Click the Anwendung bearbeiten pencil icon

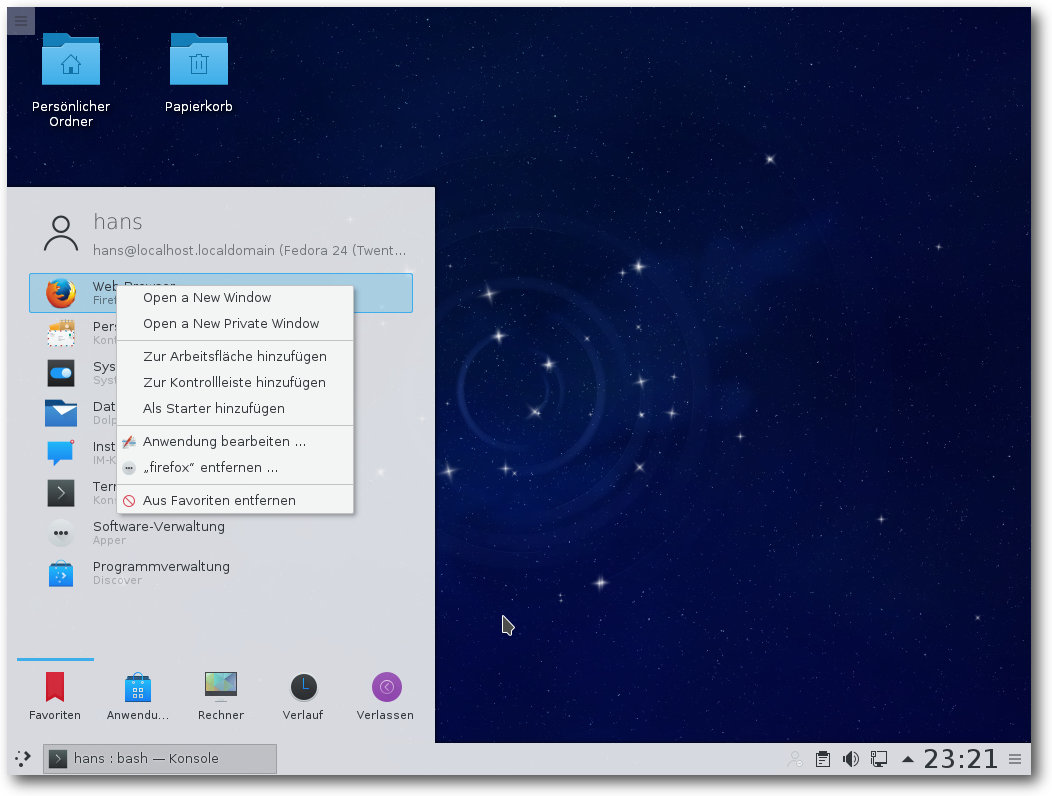129,442
